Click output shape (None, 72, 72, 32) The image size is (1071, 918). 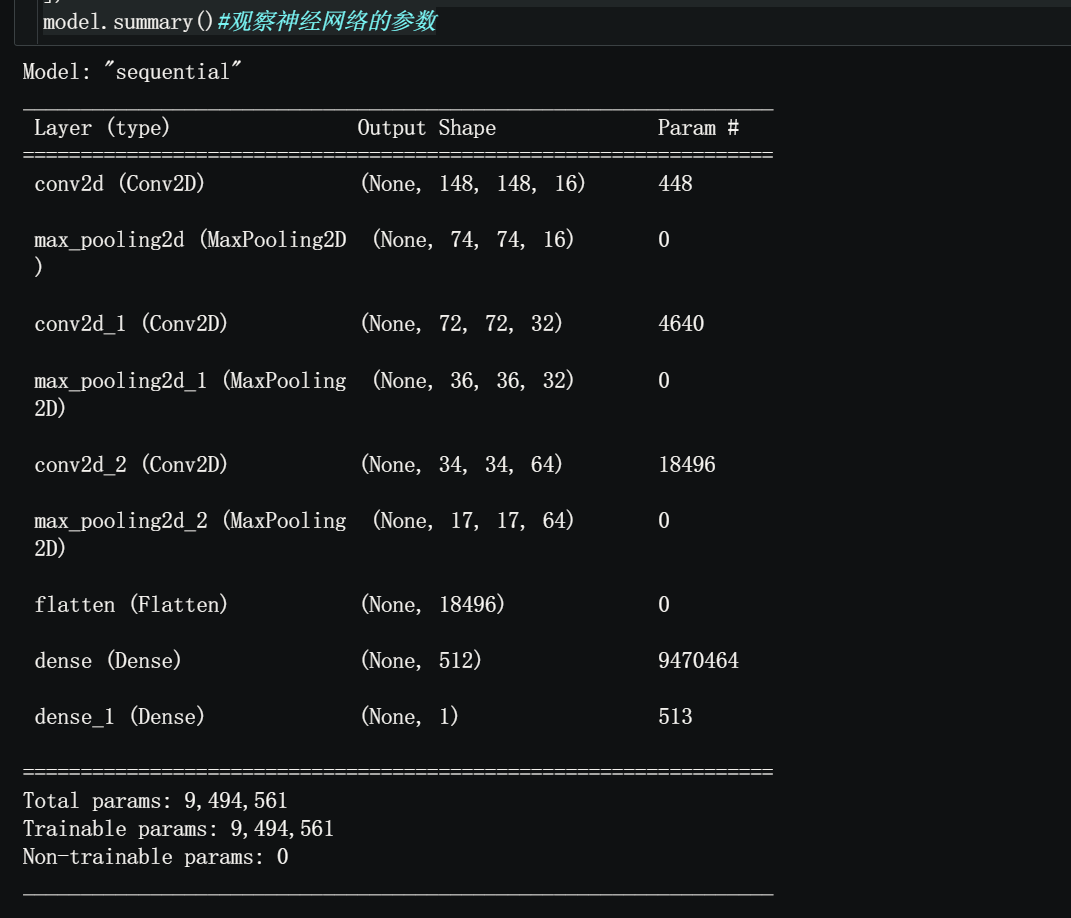click(x=461, y=324)
